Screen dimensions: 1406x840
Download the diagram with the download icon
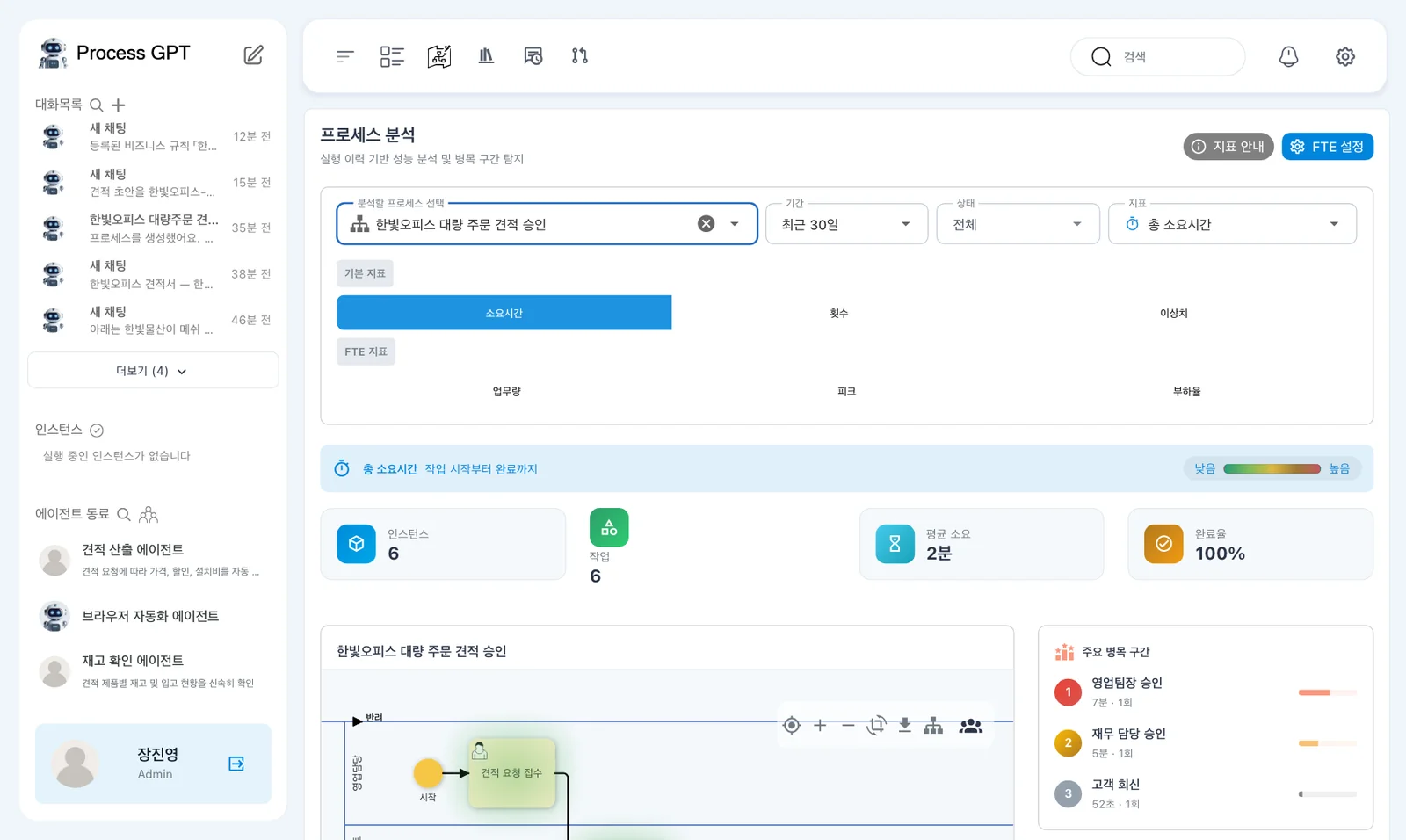(904, 725)
